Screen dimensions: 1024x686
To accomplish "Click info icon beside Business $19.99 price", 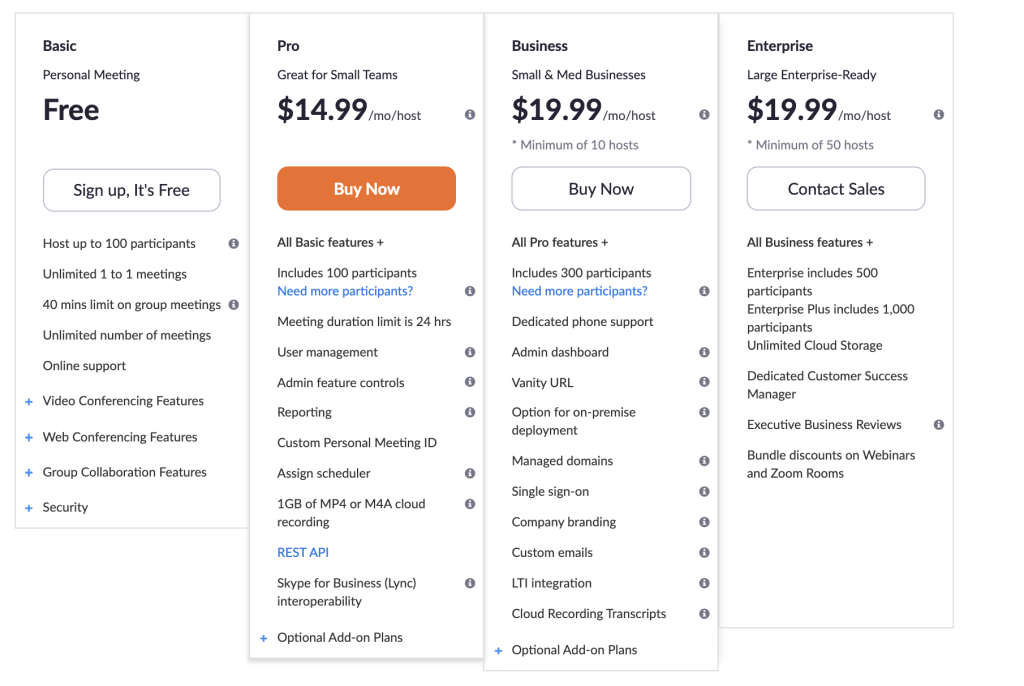I will [704, 115].
